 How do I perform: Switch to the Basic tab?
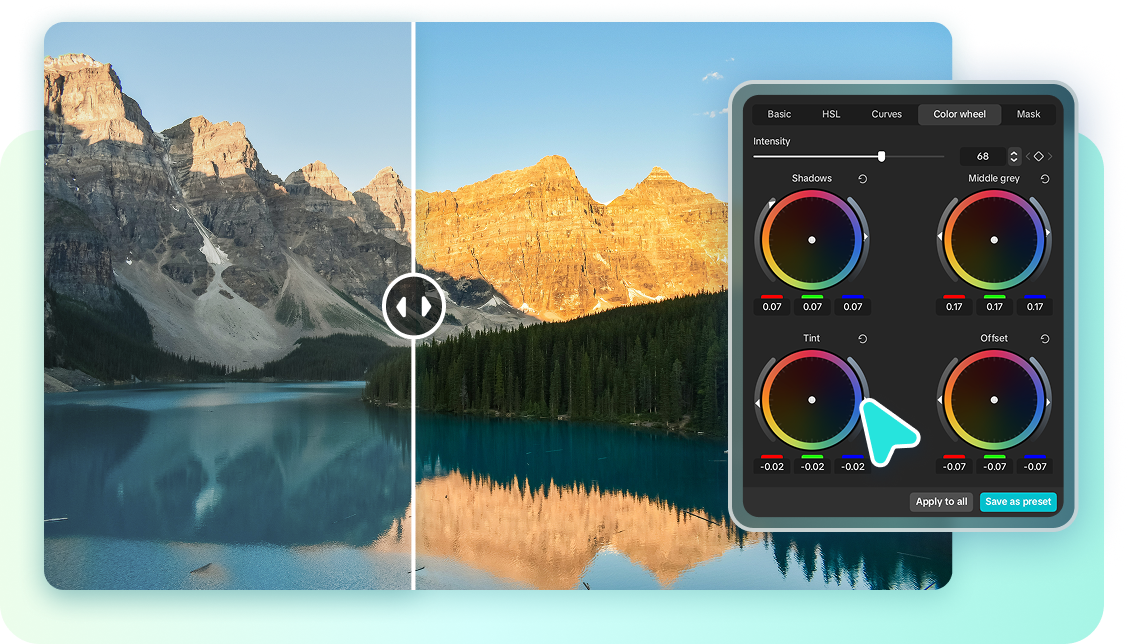[x=779, y=114]
